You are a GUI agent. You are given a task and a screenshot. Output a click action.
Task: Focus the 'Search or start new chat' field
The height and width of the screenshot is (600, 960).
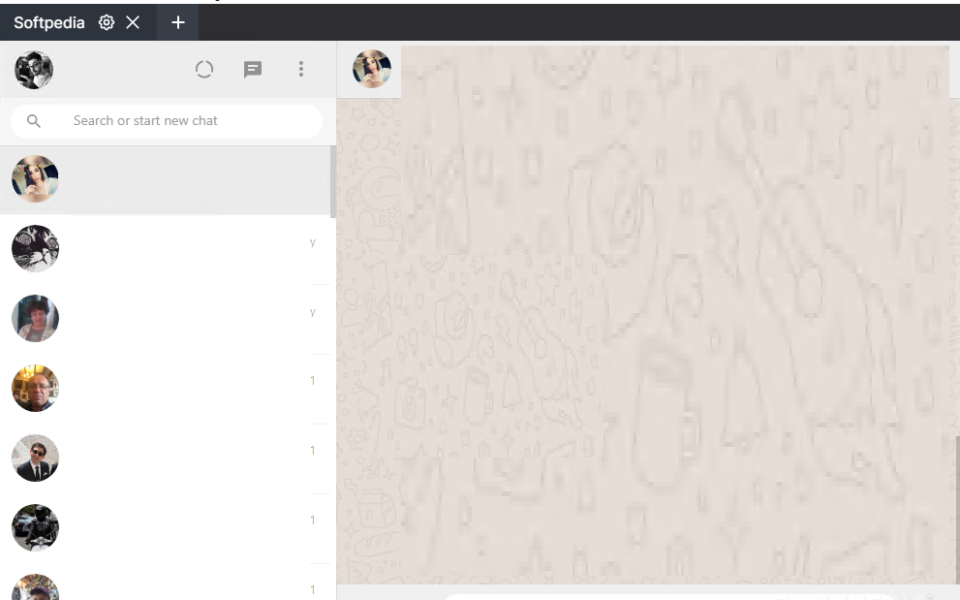point(167,121)
